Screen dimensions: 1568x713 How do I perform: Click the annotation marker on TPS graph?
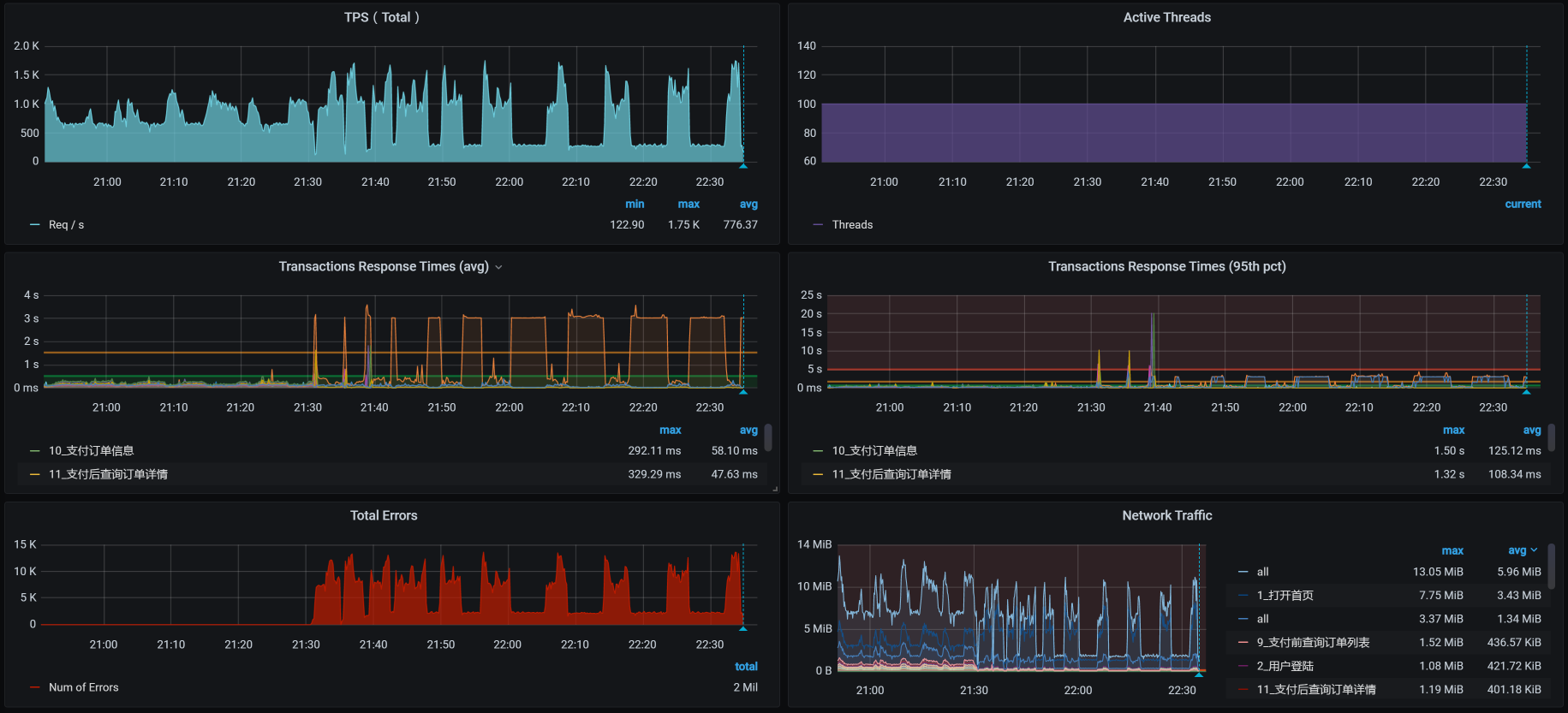(743, 166)
